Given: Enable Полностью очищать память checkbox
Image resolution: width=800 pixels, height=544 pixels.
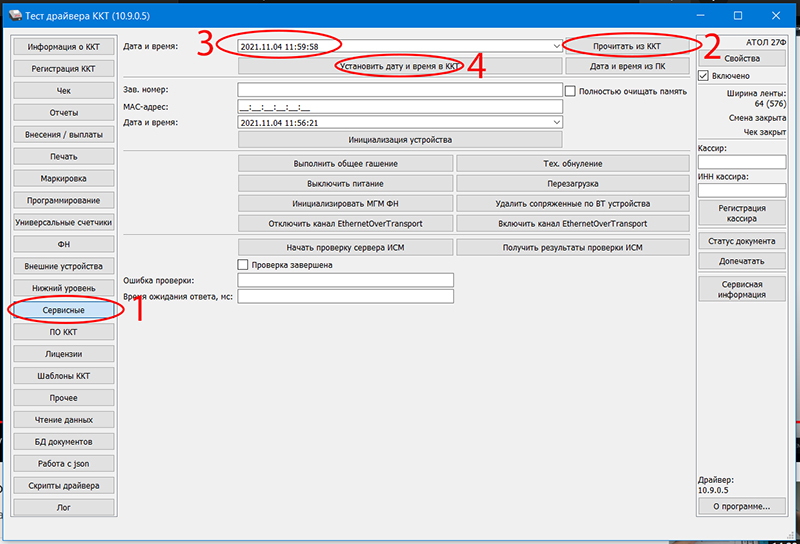Looking at the screenshot, I should [571, 91].
